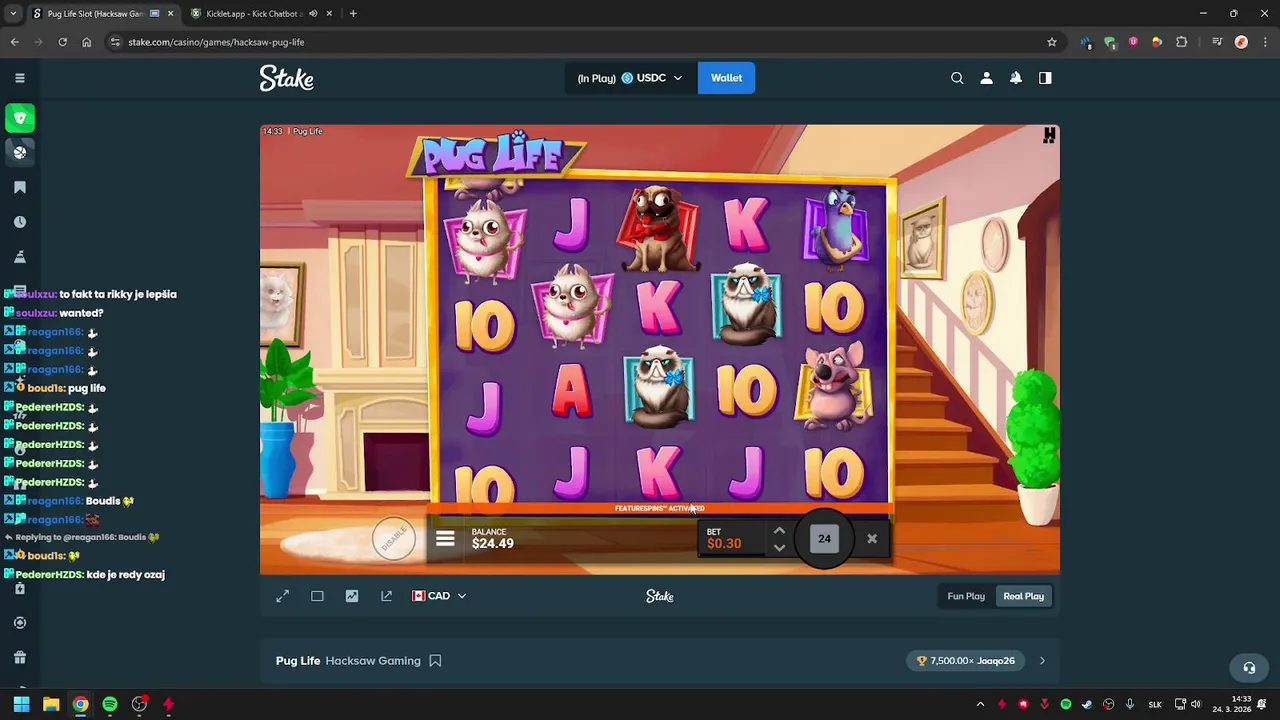Toggle theatre mode rectangle icon
The image size is (1280, 720).
317,596
